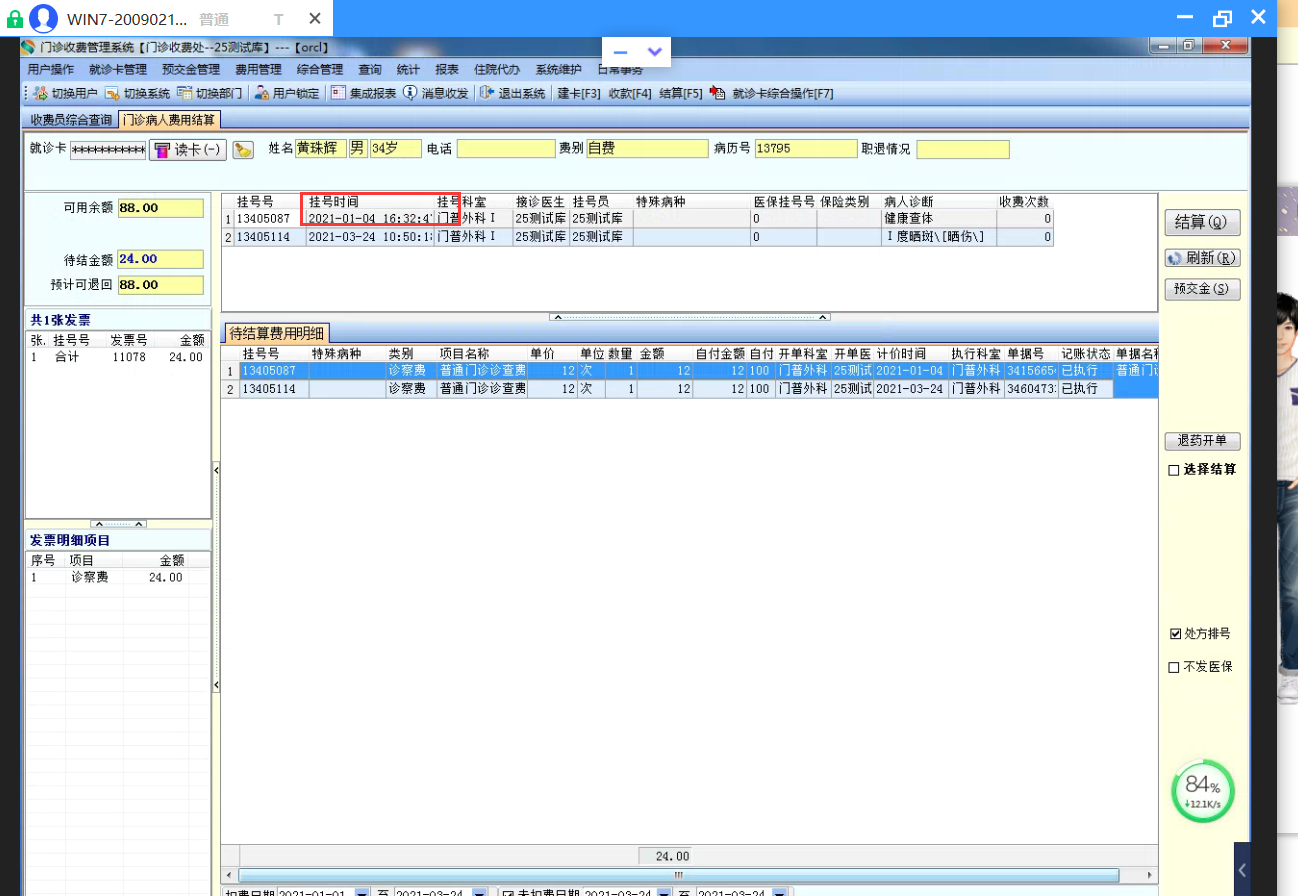Viewport: 1298px width, 896px height.
Task: Switch to the 收费员综合查询 tab
Action: coord(71,120)
